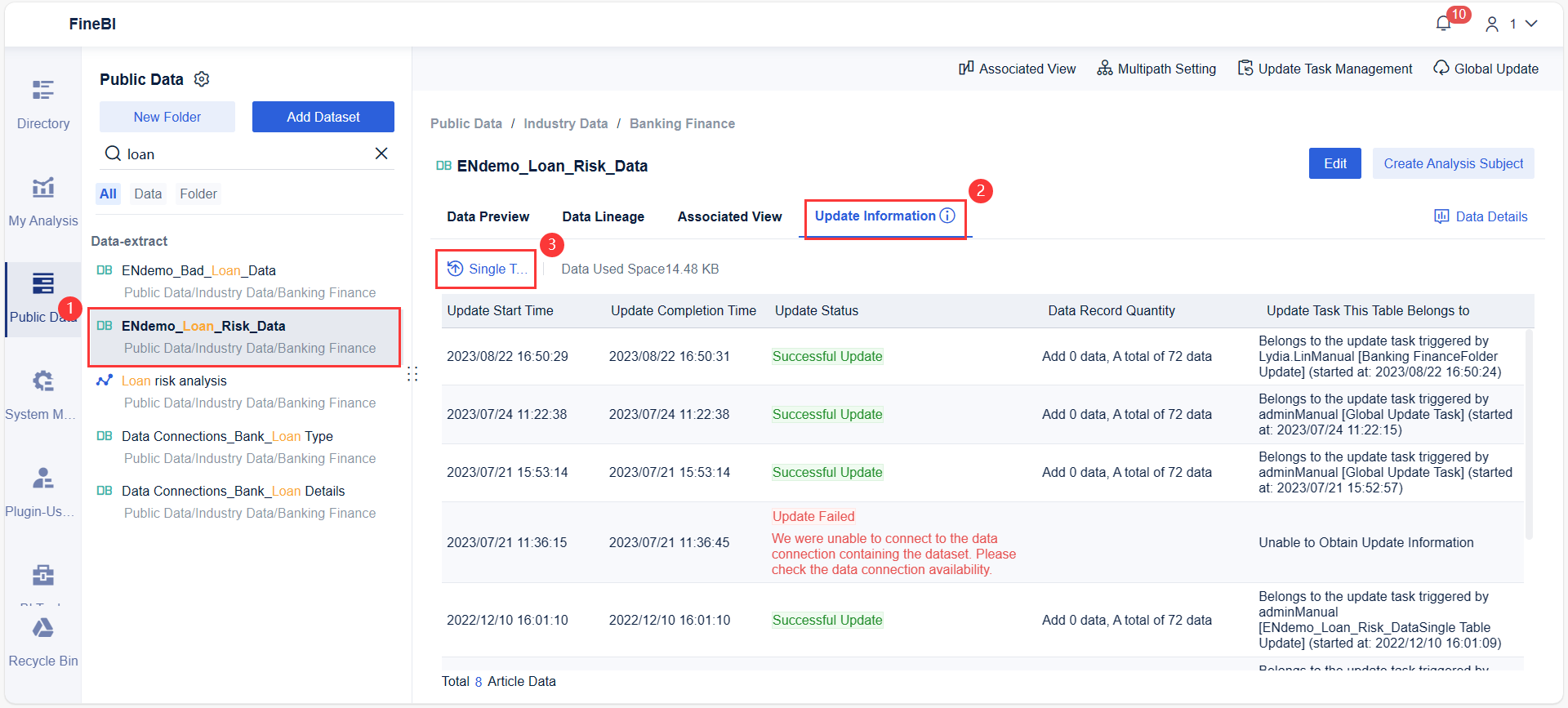Viewport: 1568px width, 708px height.
Task: Filter search results by Folder
Action: tap(198, 194)
